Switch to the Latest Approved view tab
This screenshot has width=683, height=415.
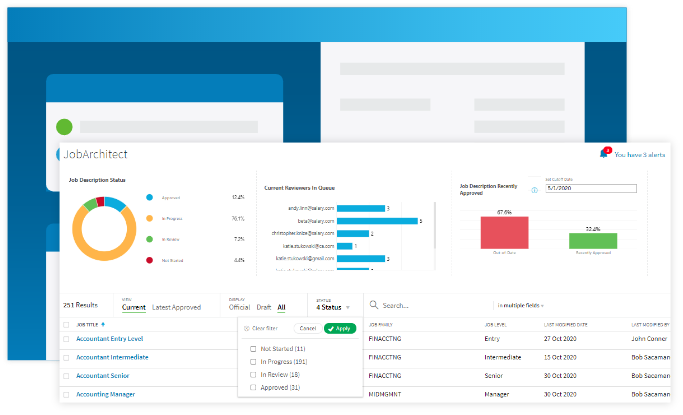pos(176,308)
